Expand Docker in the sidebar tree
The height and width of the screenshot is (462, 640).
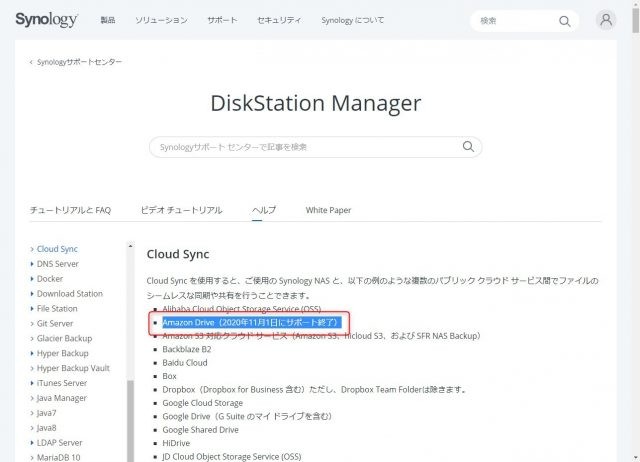pyautogui.click(x=50, y=279)
